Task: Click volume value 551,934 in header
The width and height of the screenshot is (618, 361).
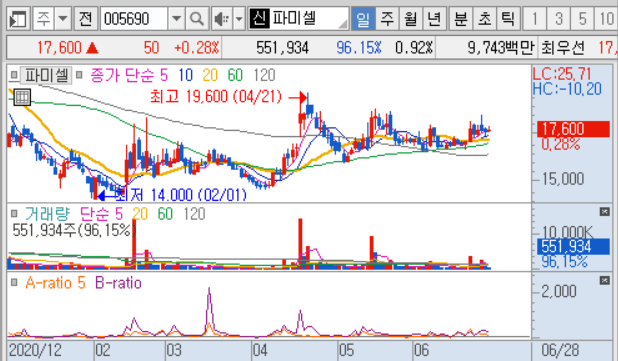Action: [282, 48]
